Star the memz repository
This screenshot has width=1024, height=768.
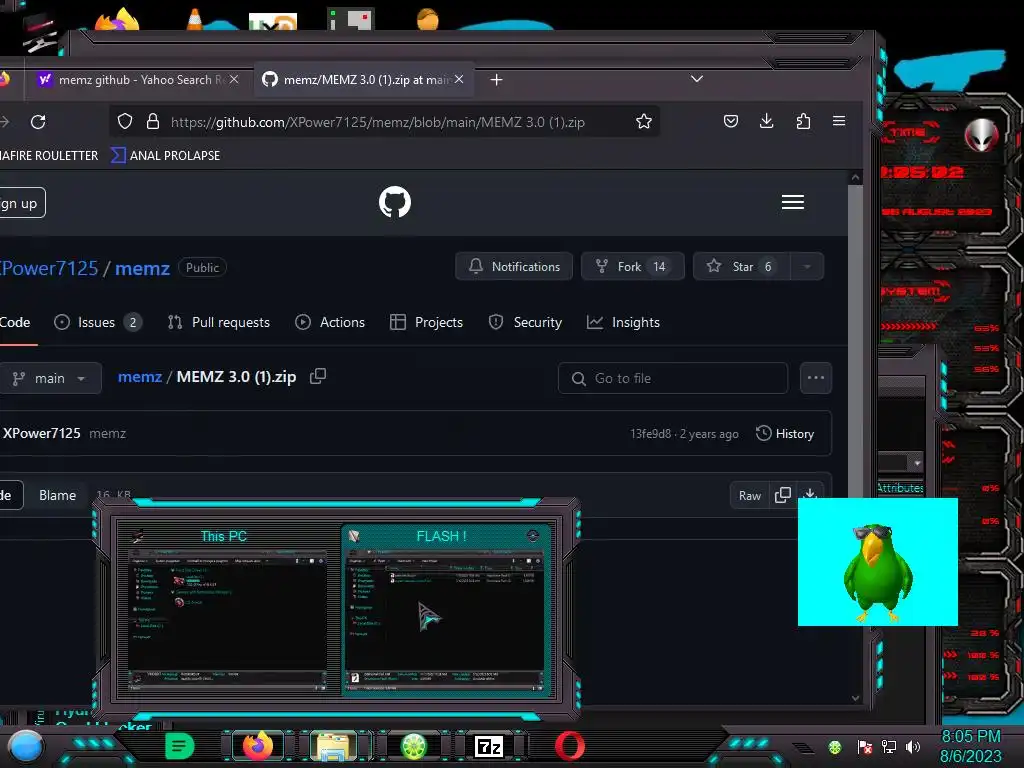click(741, 266)
